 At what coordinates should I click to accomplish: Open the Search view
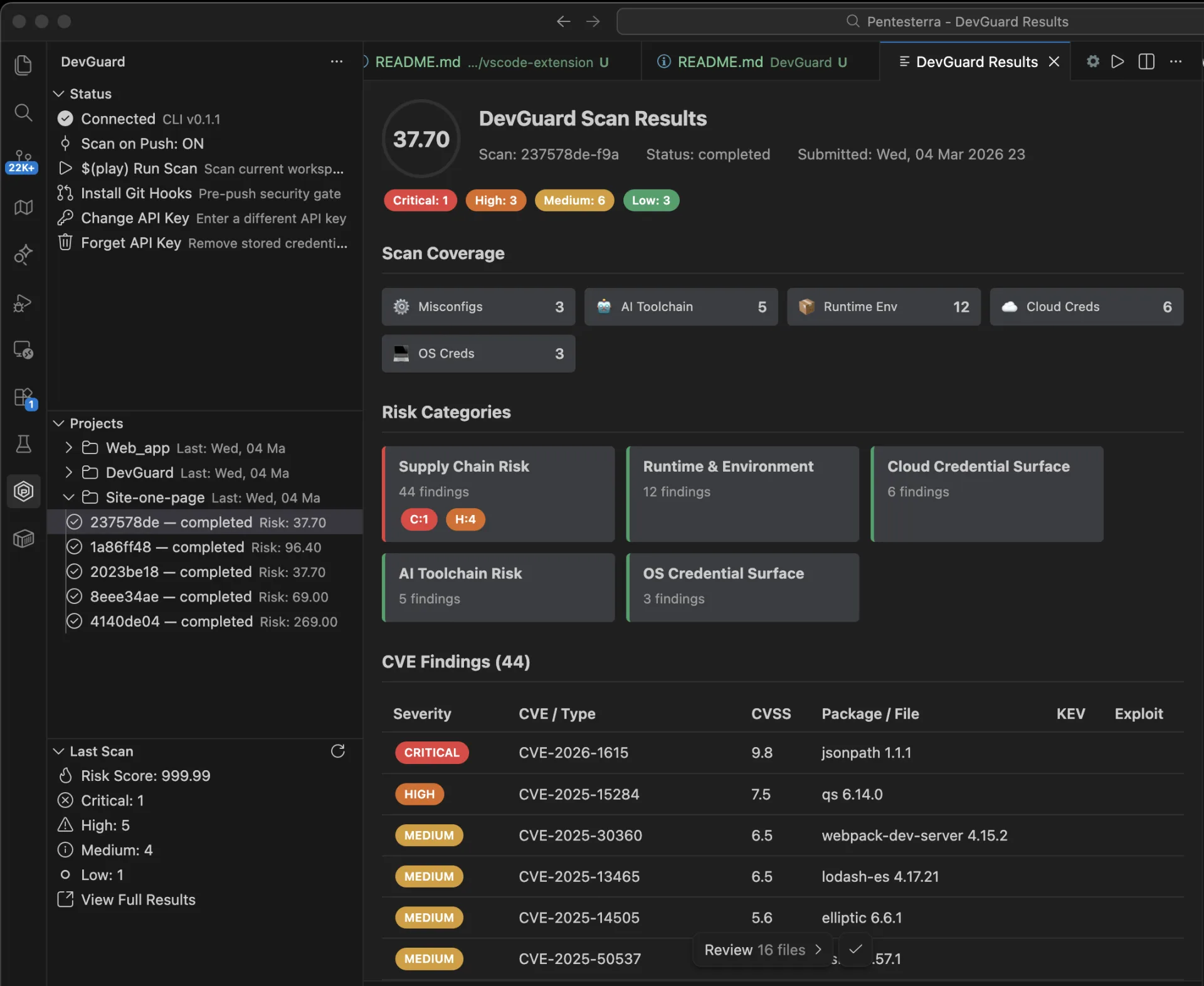click(x=23, y=113)
